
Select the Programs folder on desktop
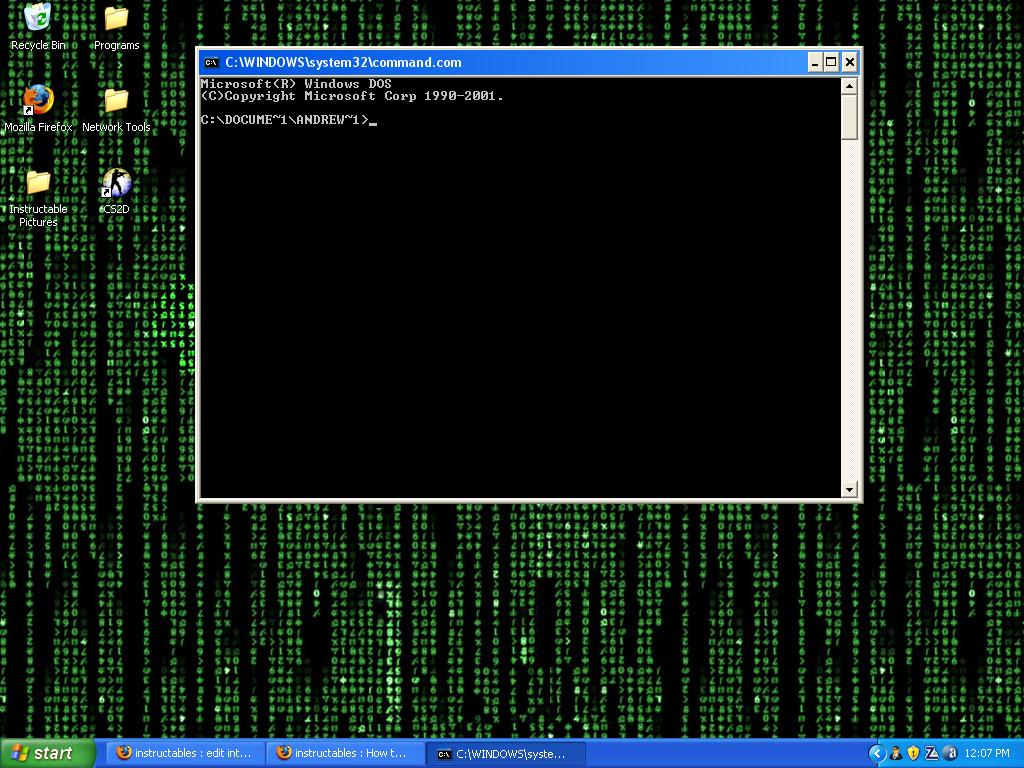(x=116, y=27)
